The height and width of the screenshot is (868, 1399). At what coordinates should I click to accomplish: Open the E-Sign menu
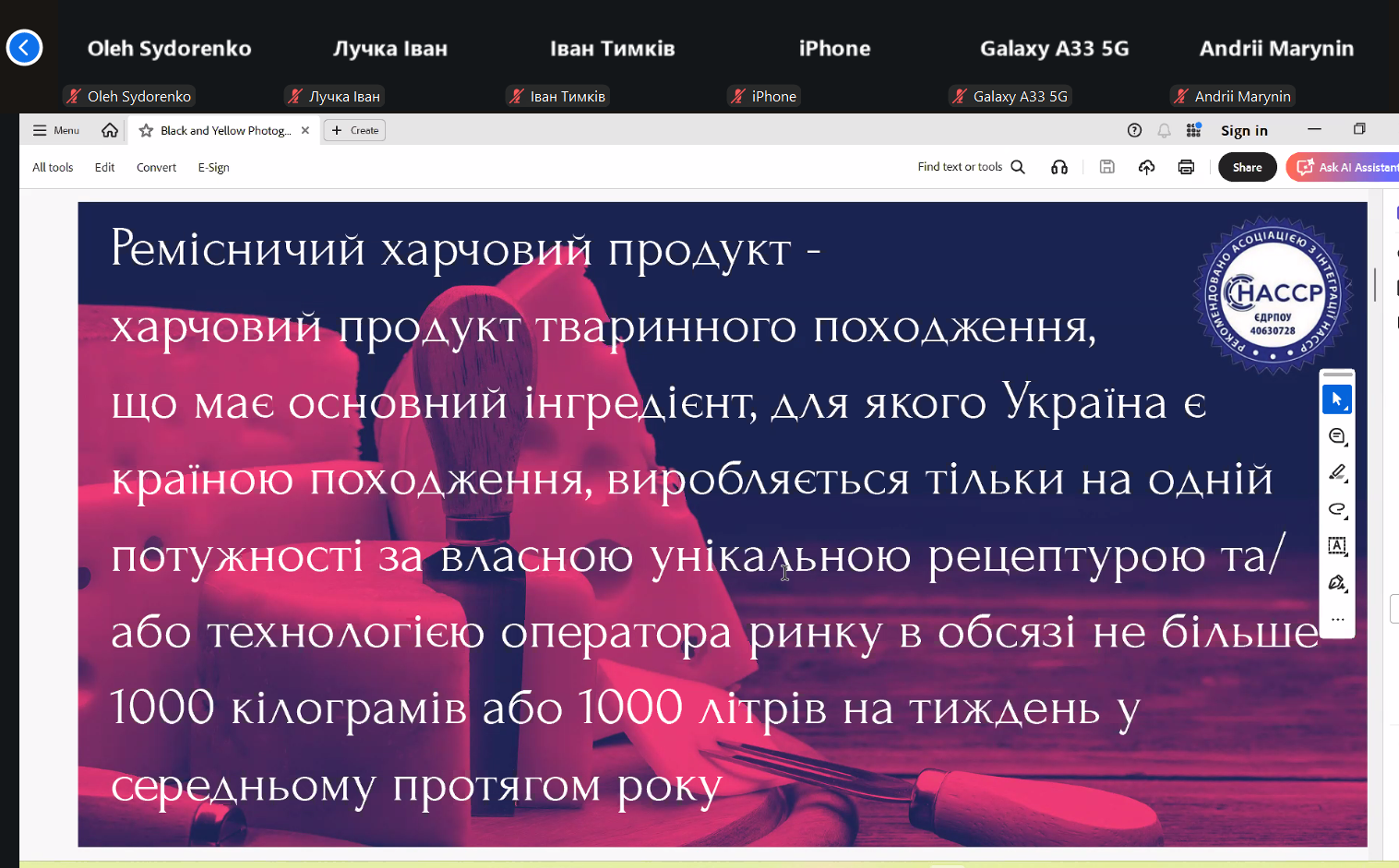[213, 167]
